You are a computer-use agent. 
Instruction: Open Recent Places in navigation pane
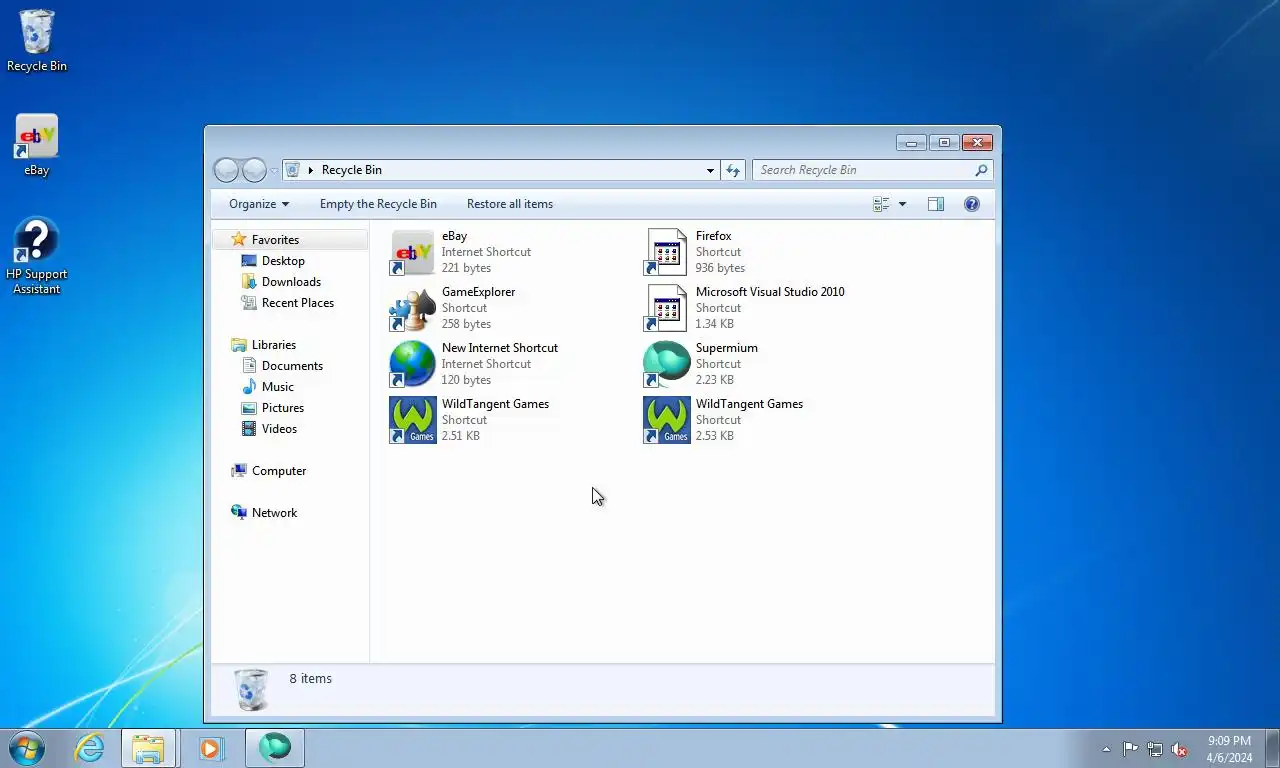298,303
